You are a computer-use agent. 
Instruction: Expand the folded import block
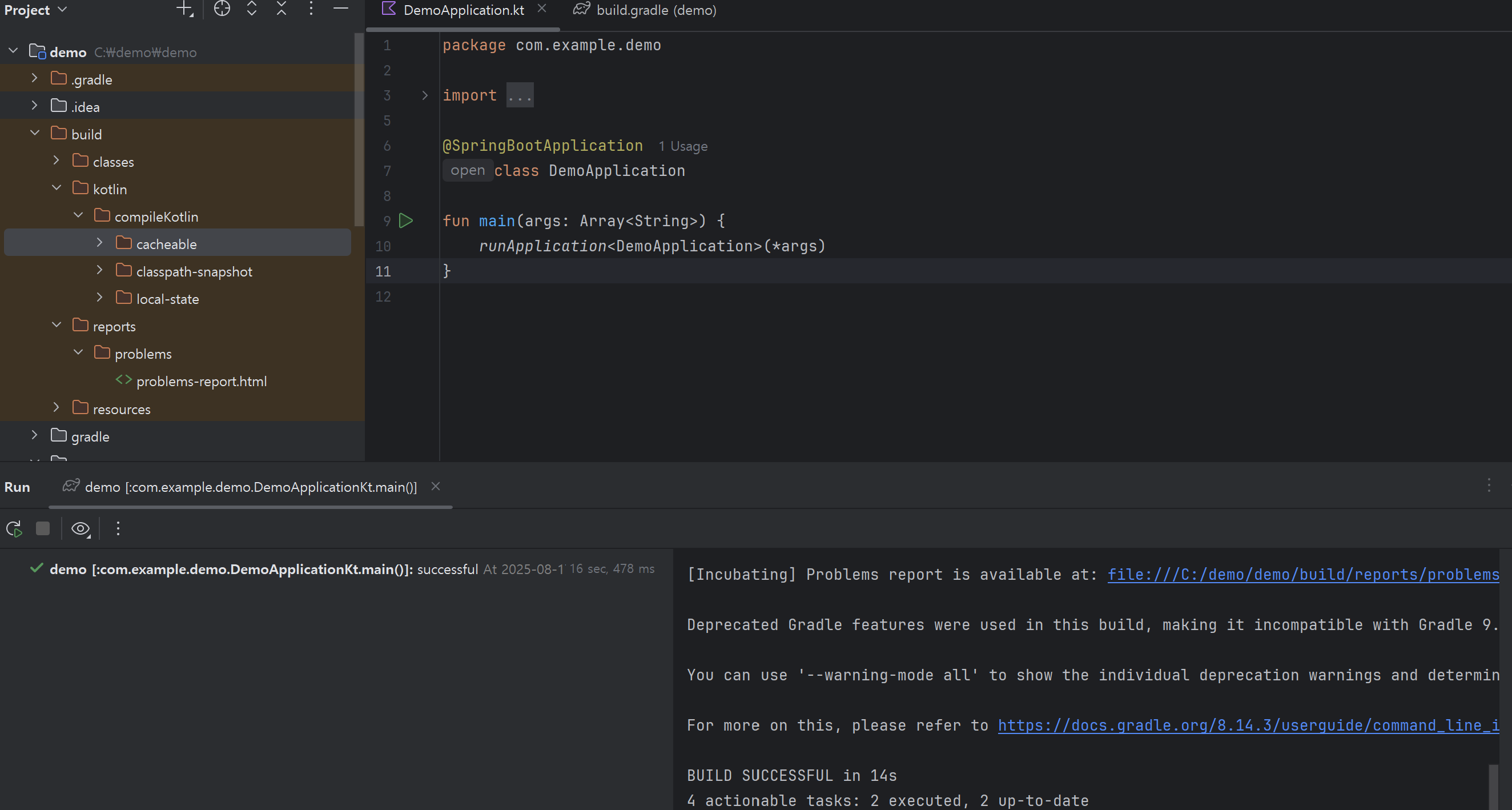pyautogui.click(x=425, y=95)
